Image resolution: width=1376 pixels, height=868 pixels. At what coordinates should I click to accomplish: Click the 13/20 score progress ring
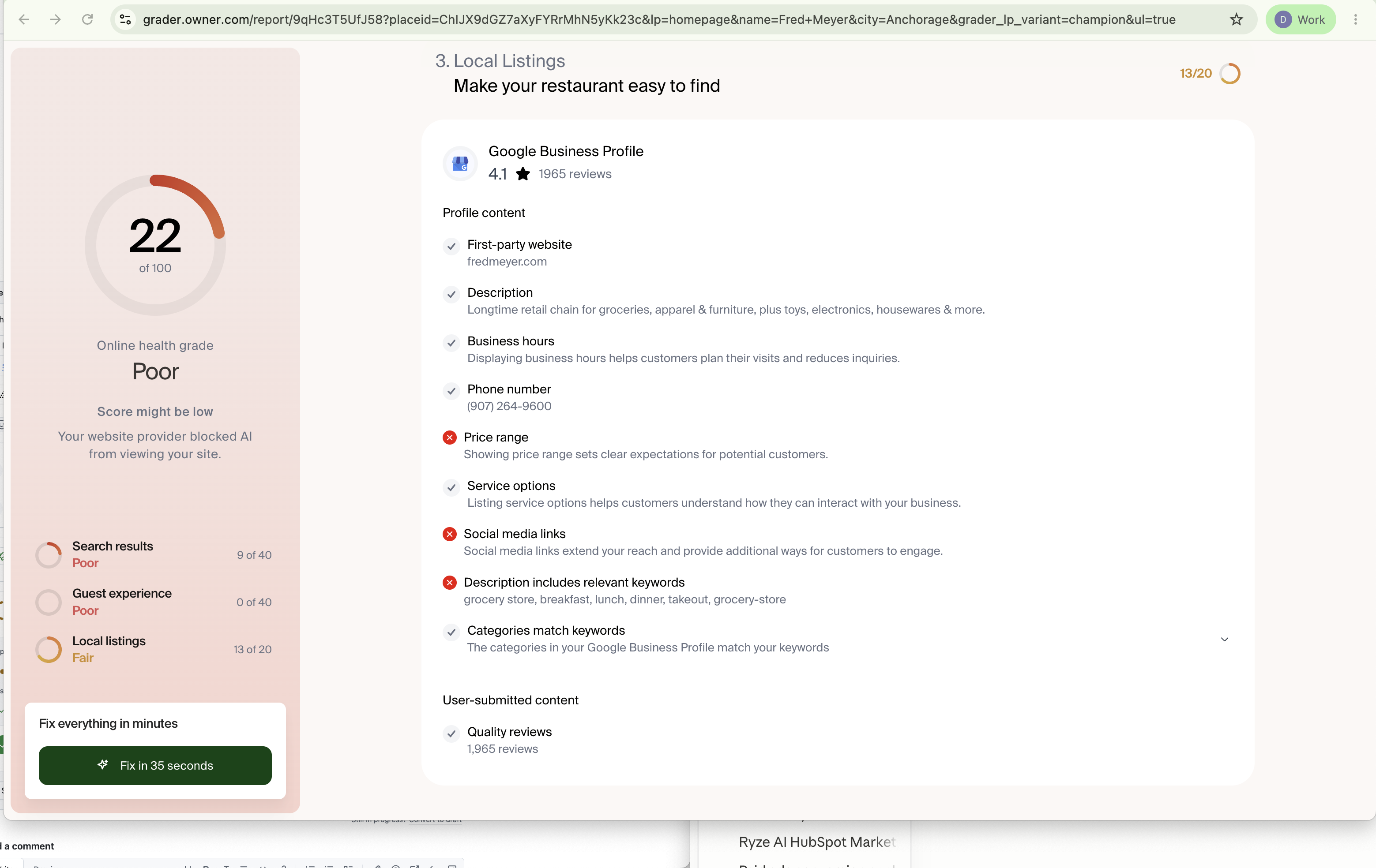[1230, 74]
